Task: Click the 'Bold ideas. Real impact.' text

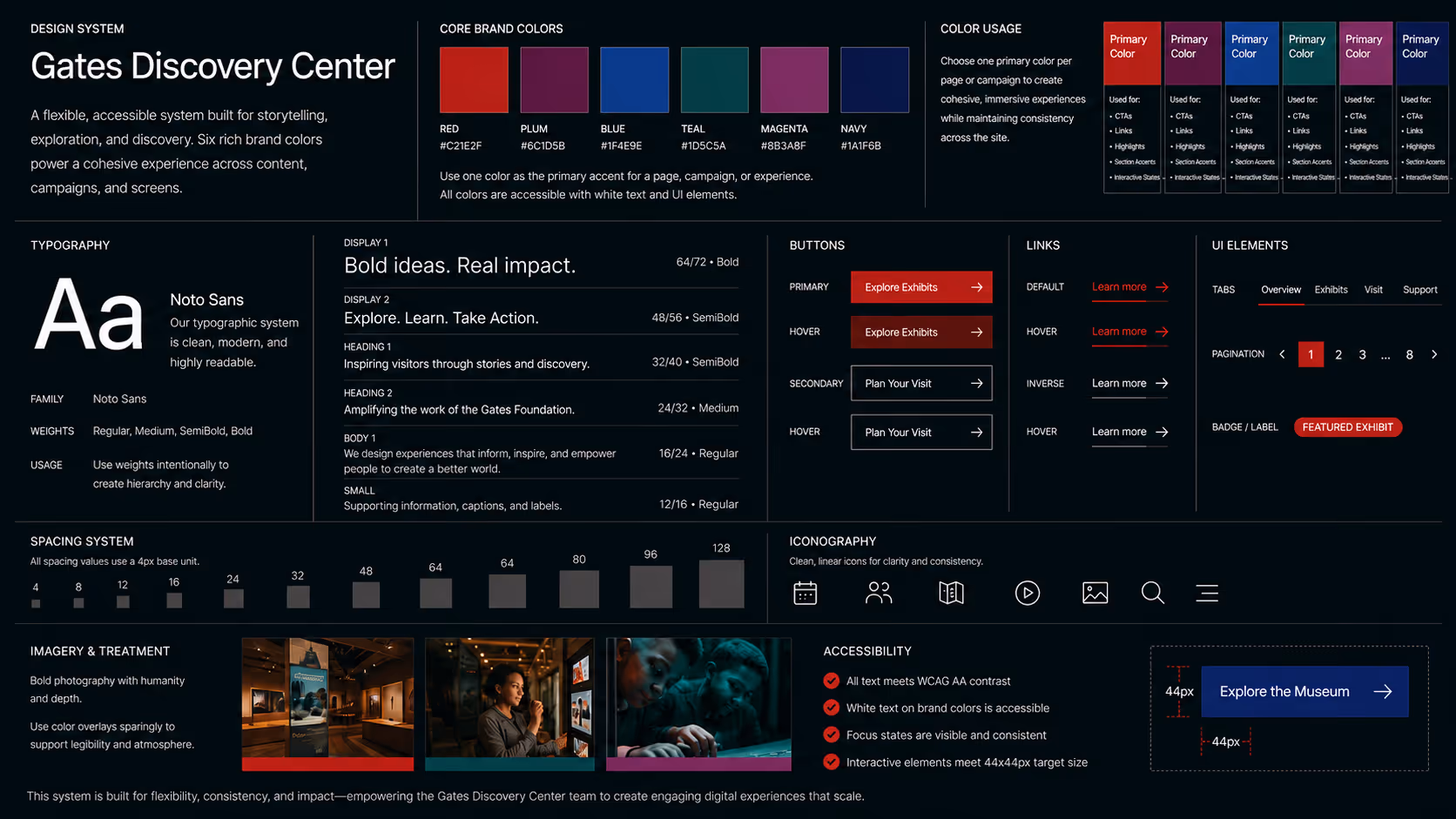Action: click(460, 265)
